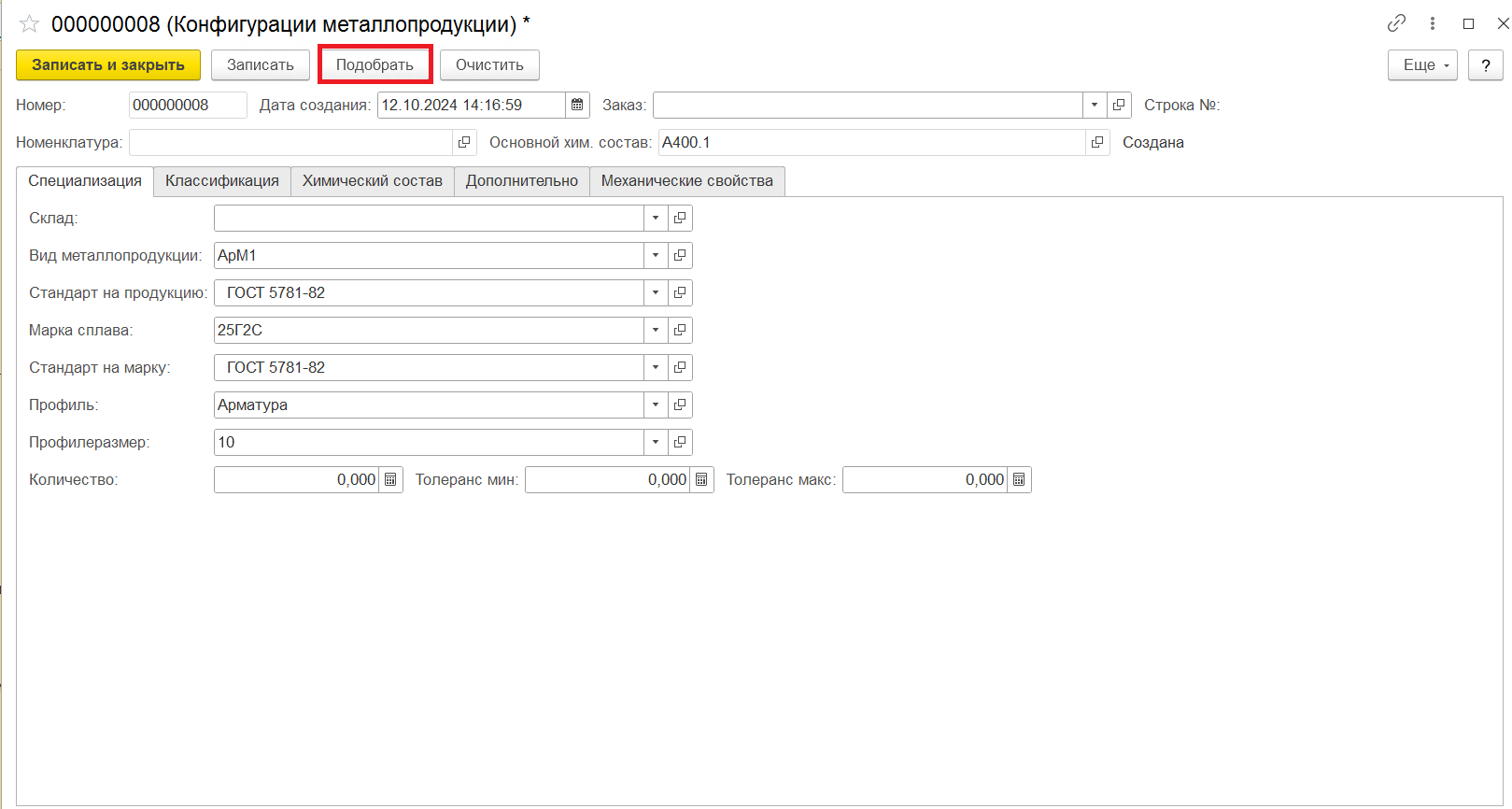Click the Строка № label

point(1181,105)
